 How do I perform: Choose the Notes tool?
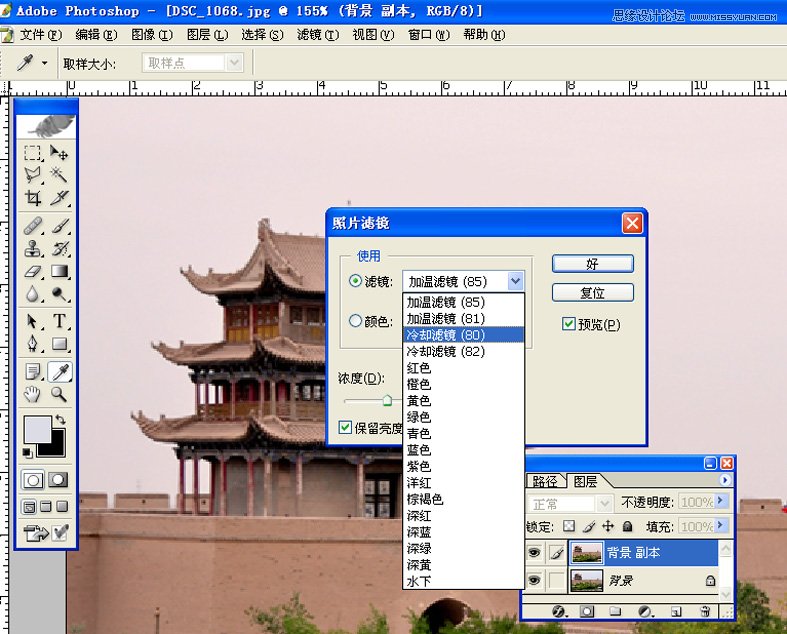point(33,372)
